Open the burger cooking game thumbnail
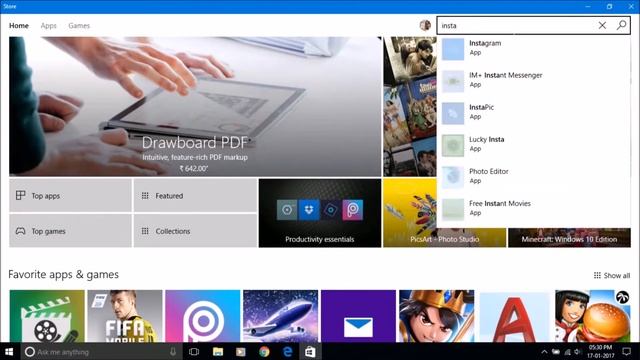640x360 pixels. 593,316
